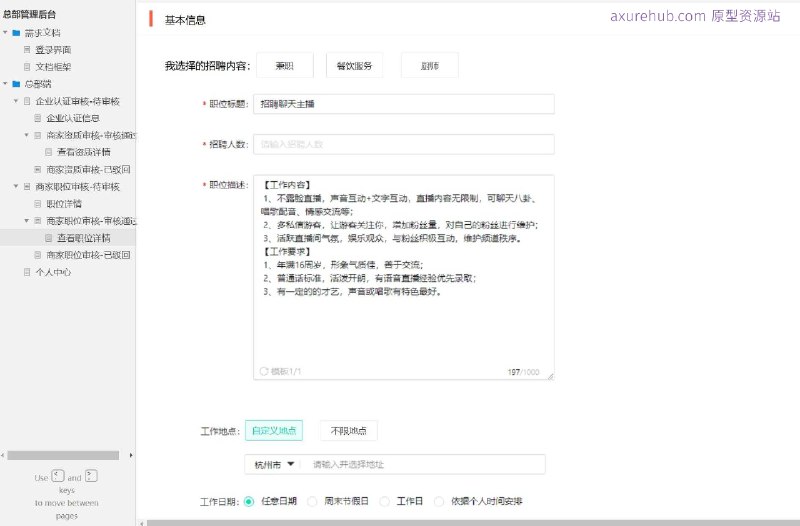The width and height of the screenshot is (800, 526).
Task: Click the 模板1/1 refresh icon
Action: pyautogui.click(x=264, y=371)
